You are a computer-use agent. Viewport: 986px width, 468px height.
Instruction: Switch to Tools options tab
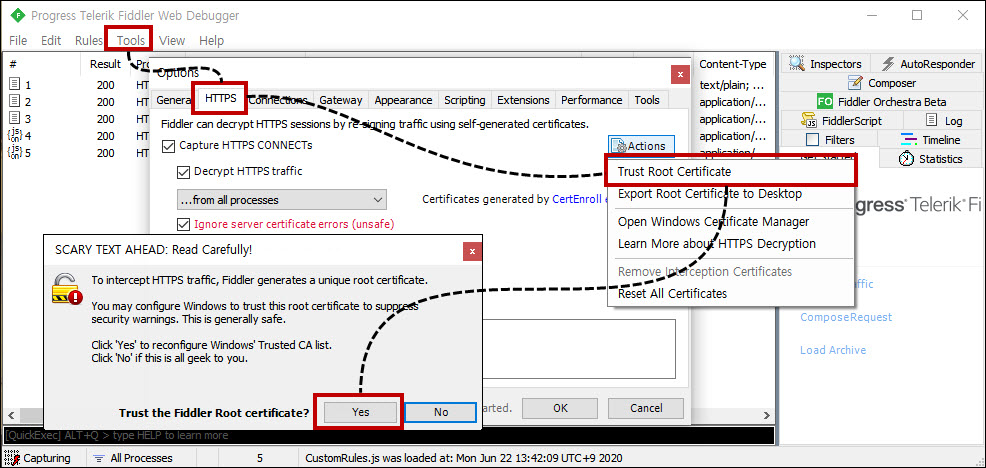point(647,100)
